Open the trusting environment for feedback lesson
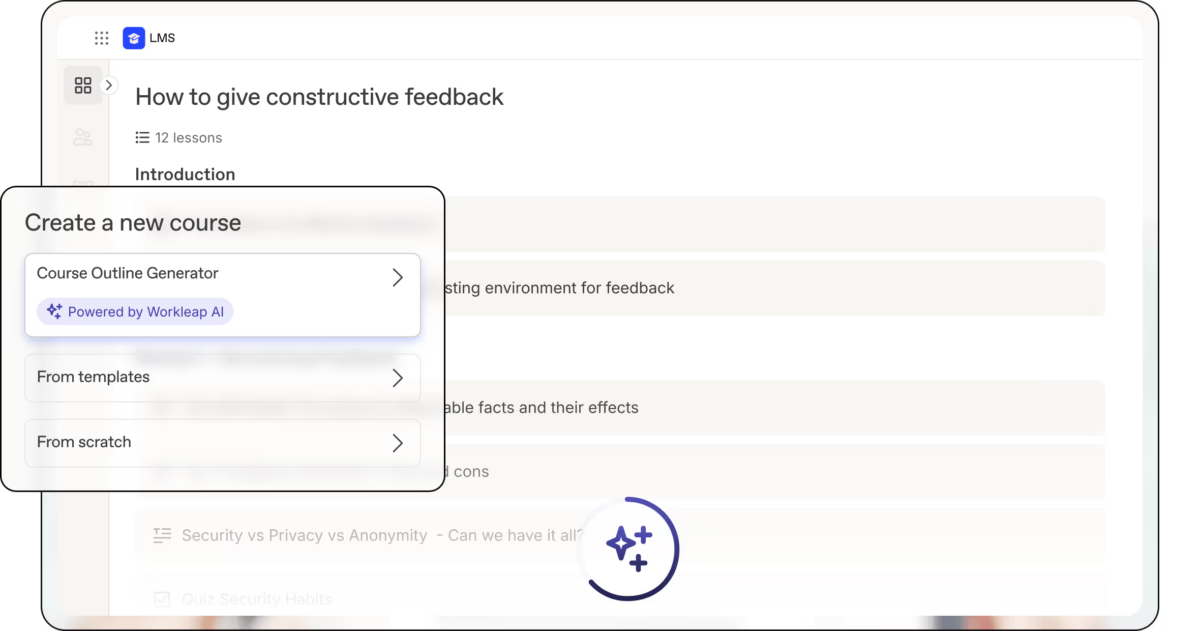This screenshot has width=1200, height=631. (620, 288)
